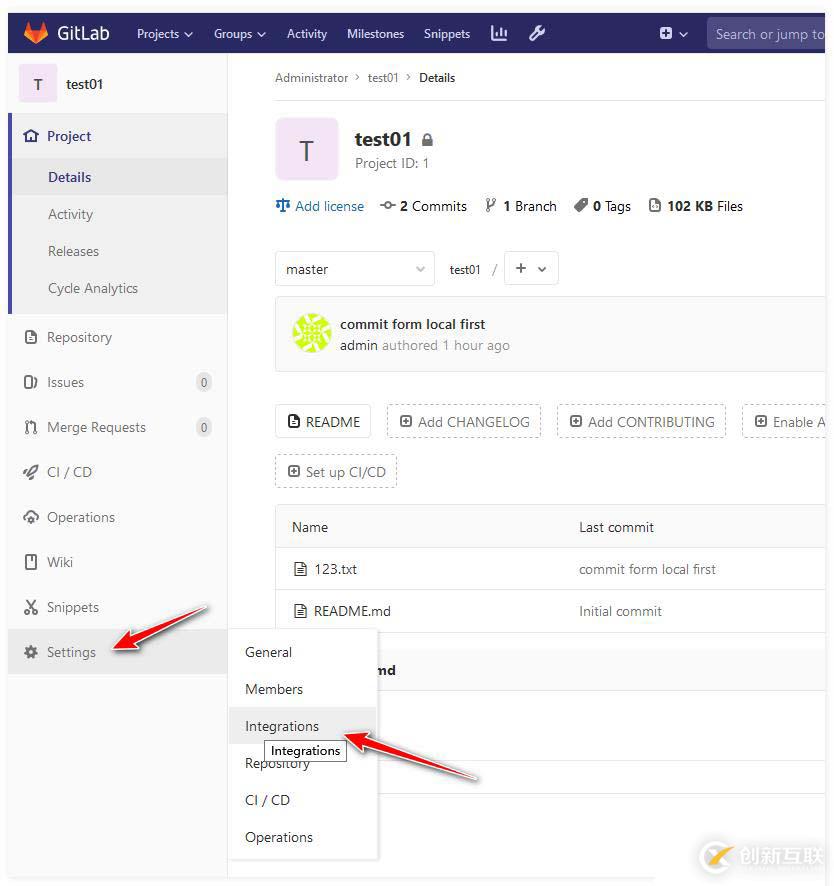
Task: Click the 123.txt file icon
Action: coord(300,568)
